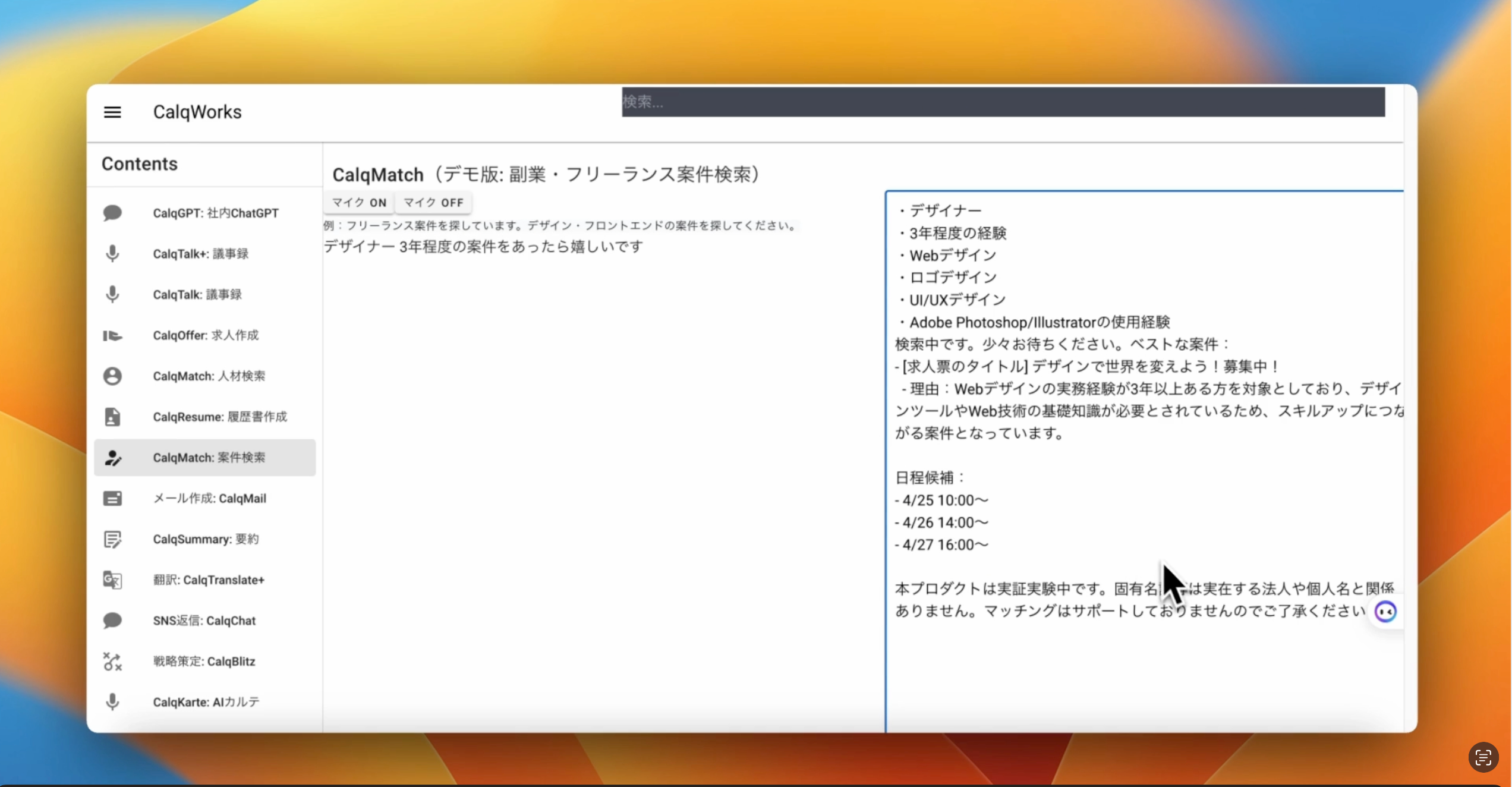Image resolution: width=1512 pixels, height=787 pixels.
Task: Select the CalqSummary notes icon
Action: (x=113, y=539)
